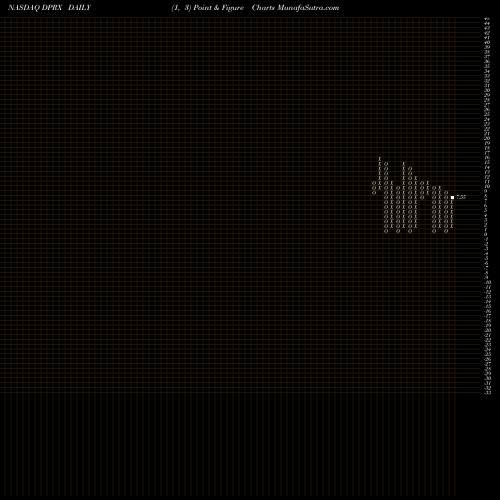Click the 'Charts MunafaSutra.com' text
Image resolution: width=500 pixels, height=500 pixels.
pos(295,8)
